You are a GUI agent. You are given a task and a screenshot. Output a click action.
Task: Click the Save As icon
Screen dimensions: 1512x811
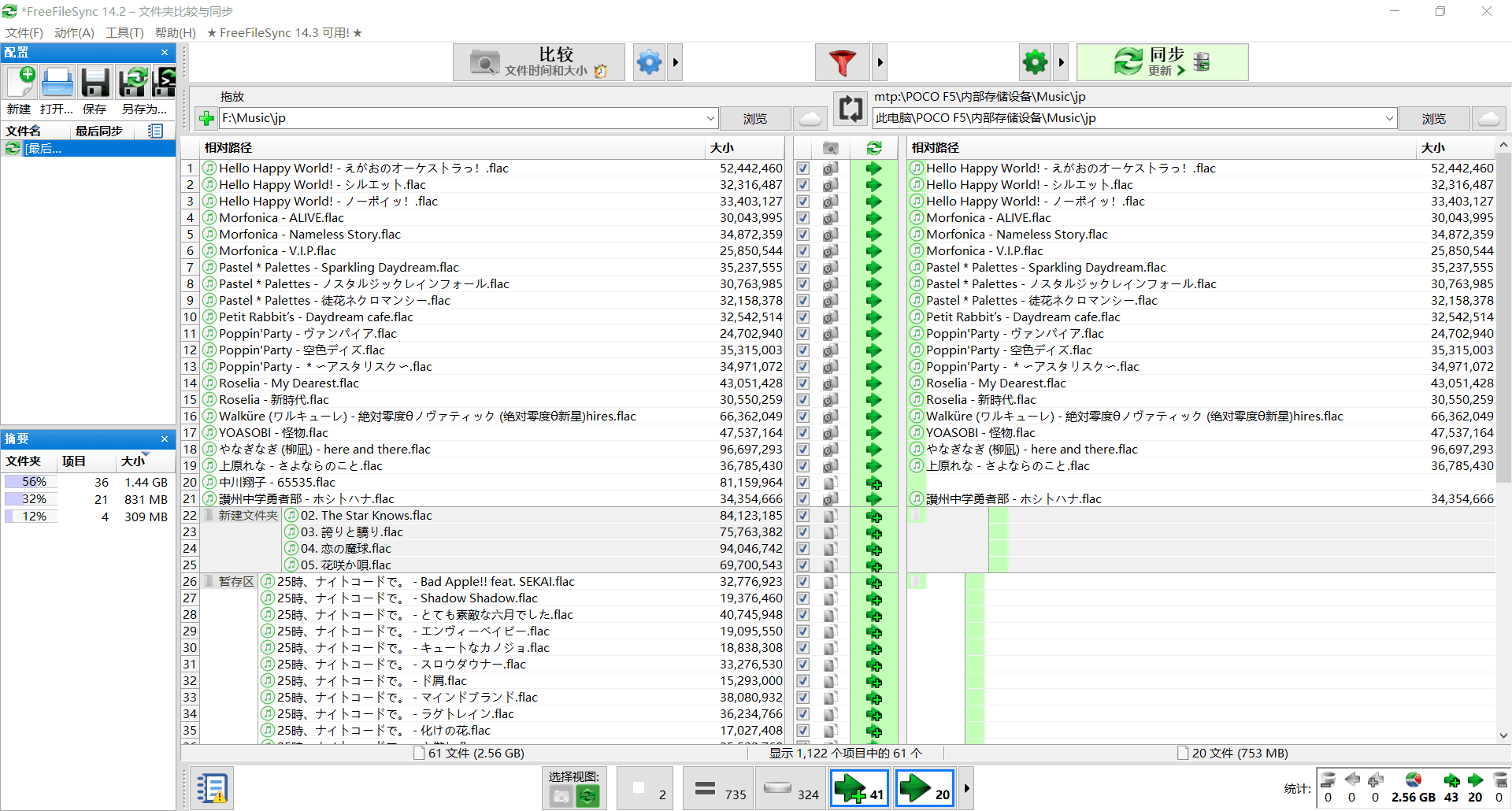click(132, 83)
